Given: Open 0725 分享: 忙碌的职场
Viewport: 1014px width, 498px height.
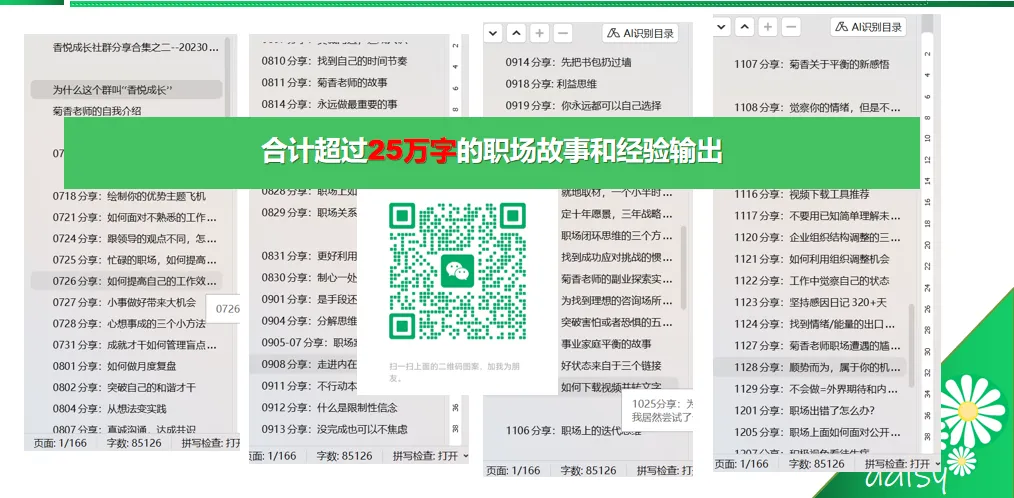Looking at the screenshot, I should click(135, 259).
